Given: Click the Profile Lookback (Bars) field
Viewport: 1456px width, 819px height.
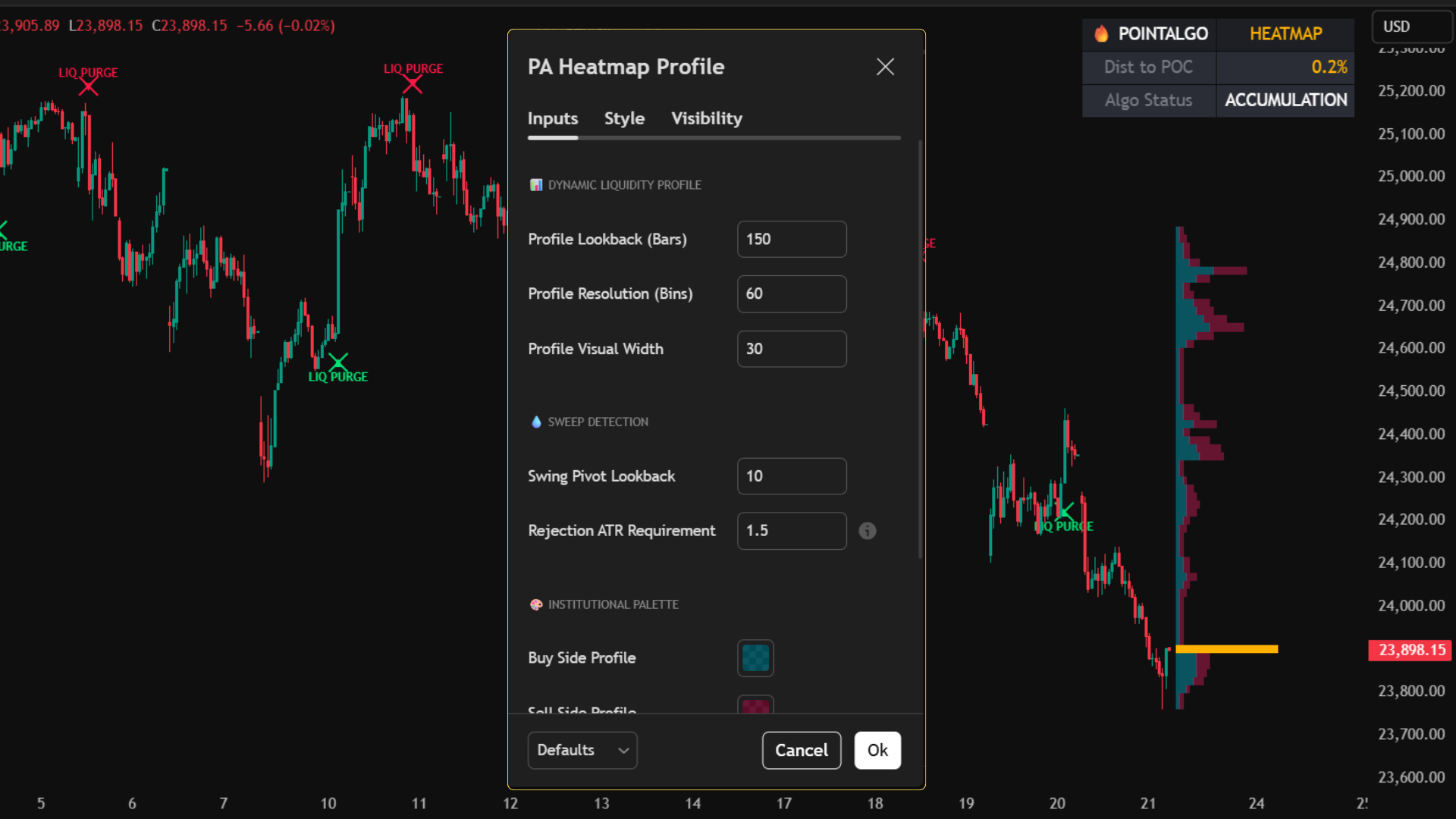Looking at the screenshot, I should coord(791,239).
